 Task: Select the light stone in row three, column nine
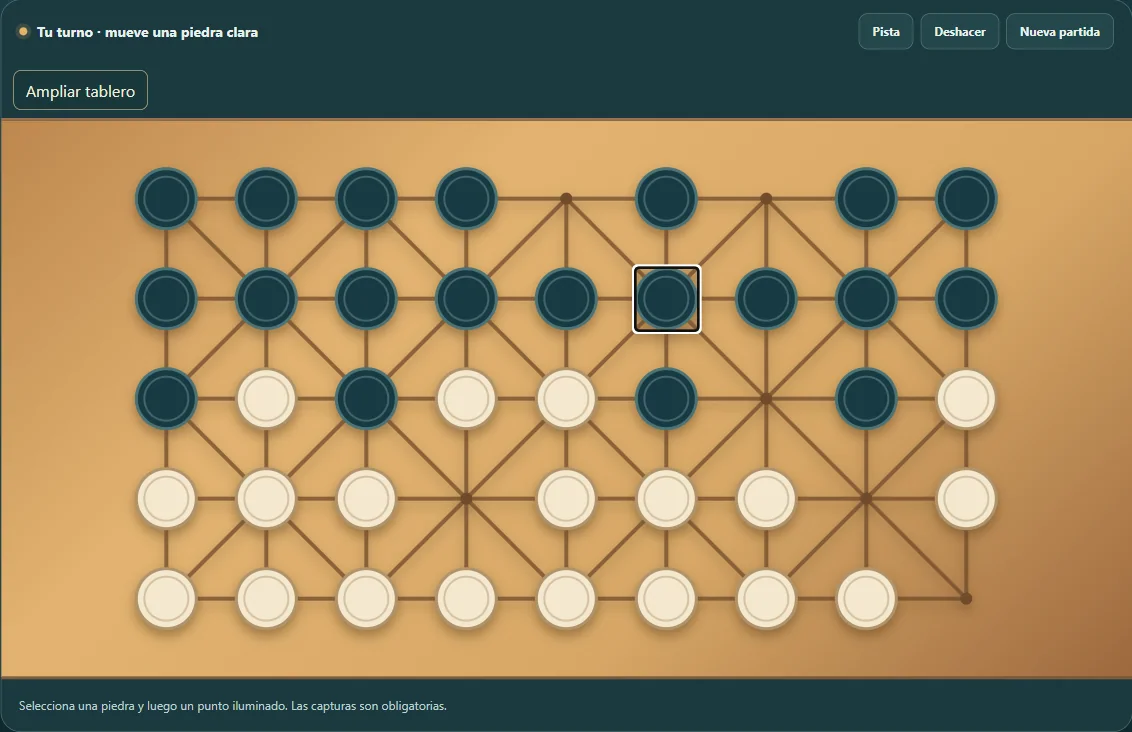[x=966, y=398]
